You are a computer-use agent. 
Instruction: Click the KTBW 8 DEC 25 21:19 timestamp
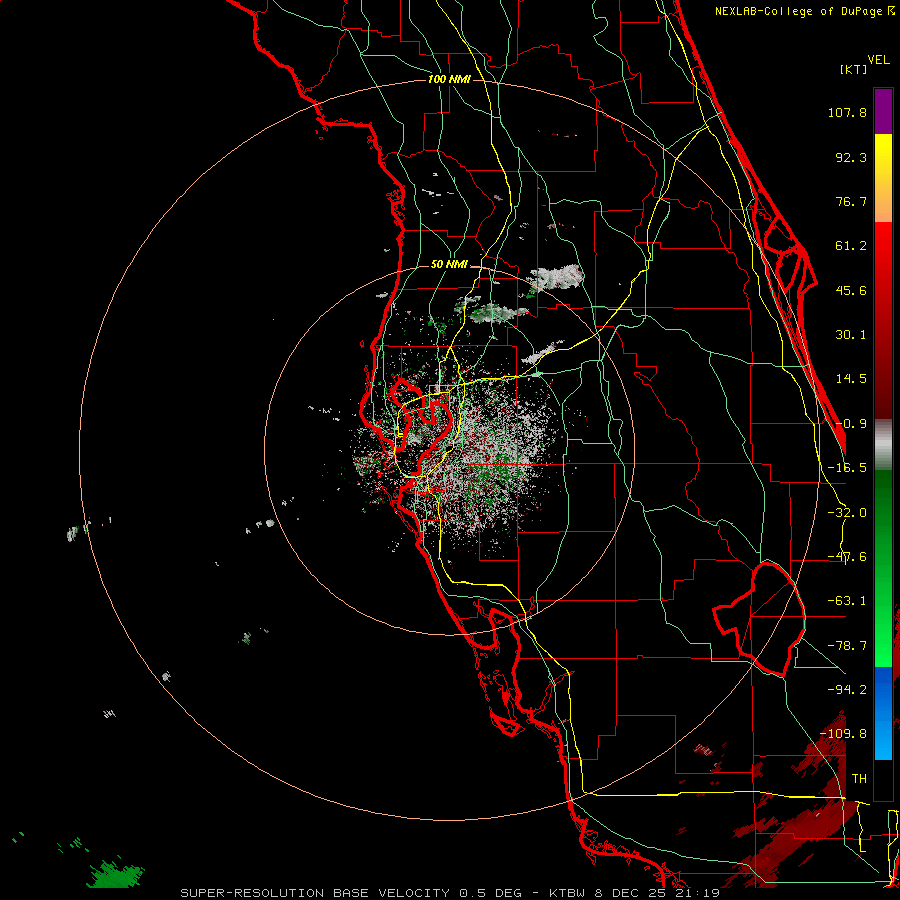pyautogui.click(x=634, y=893)
